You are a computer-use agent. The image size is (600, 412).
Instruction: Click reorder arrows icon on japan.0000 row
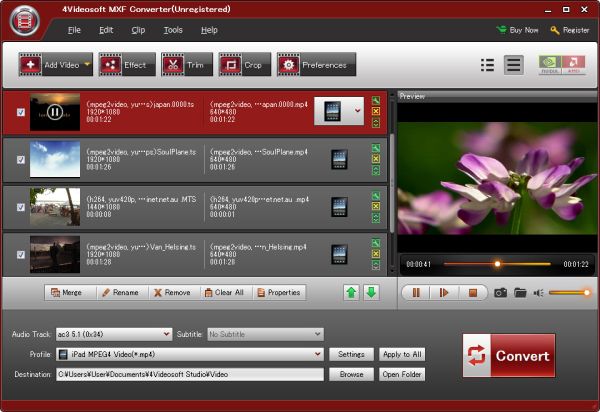[376, 123]
